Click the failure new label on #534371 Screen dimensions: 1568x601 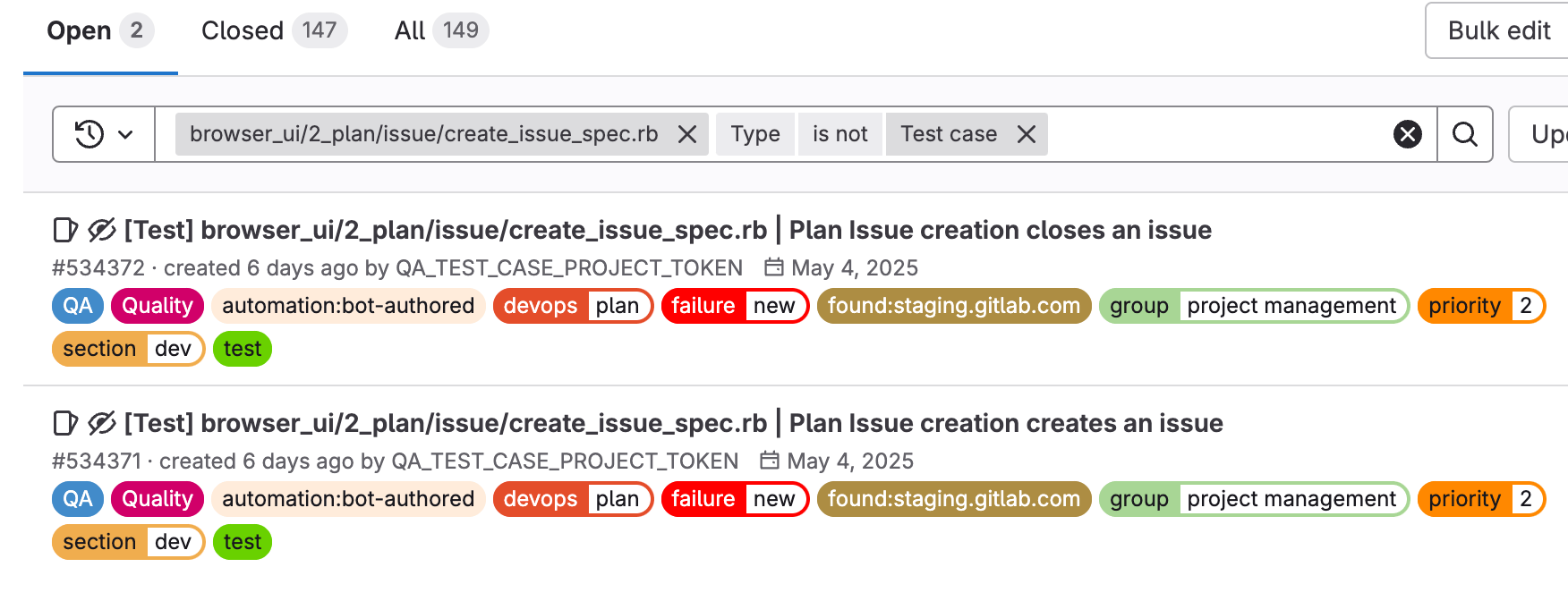(735, 499)
